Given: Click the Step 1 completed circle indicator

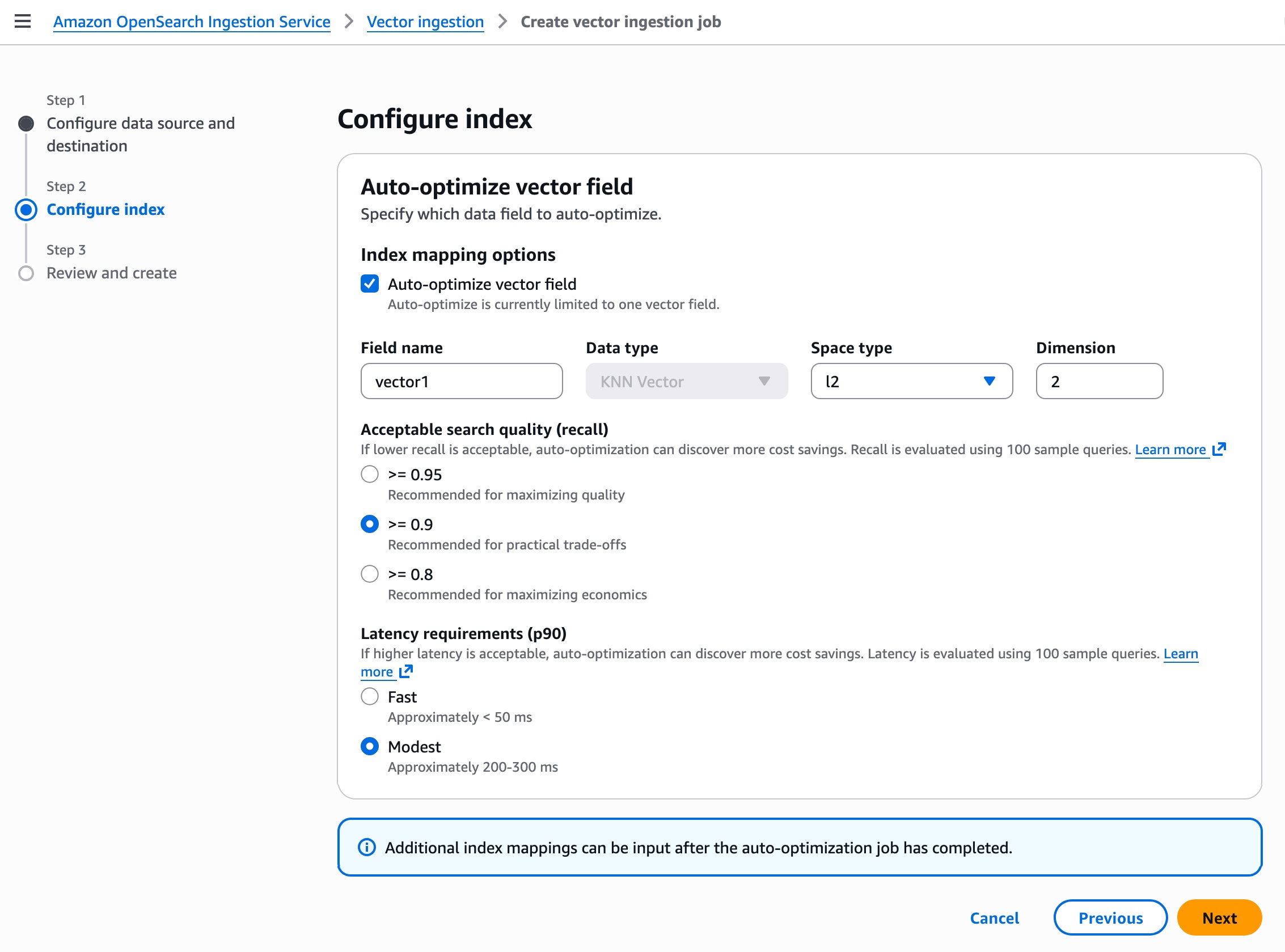Looking at the screenshot, I should (x=26, y=123).
